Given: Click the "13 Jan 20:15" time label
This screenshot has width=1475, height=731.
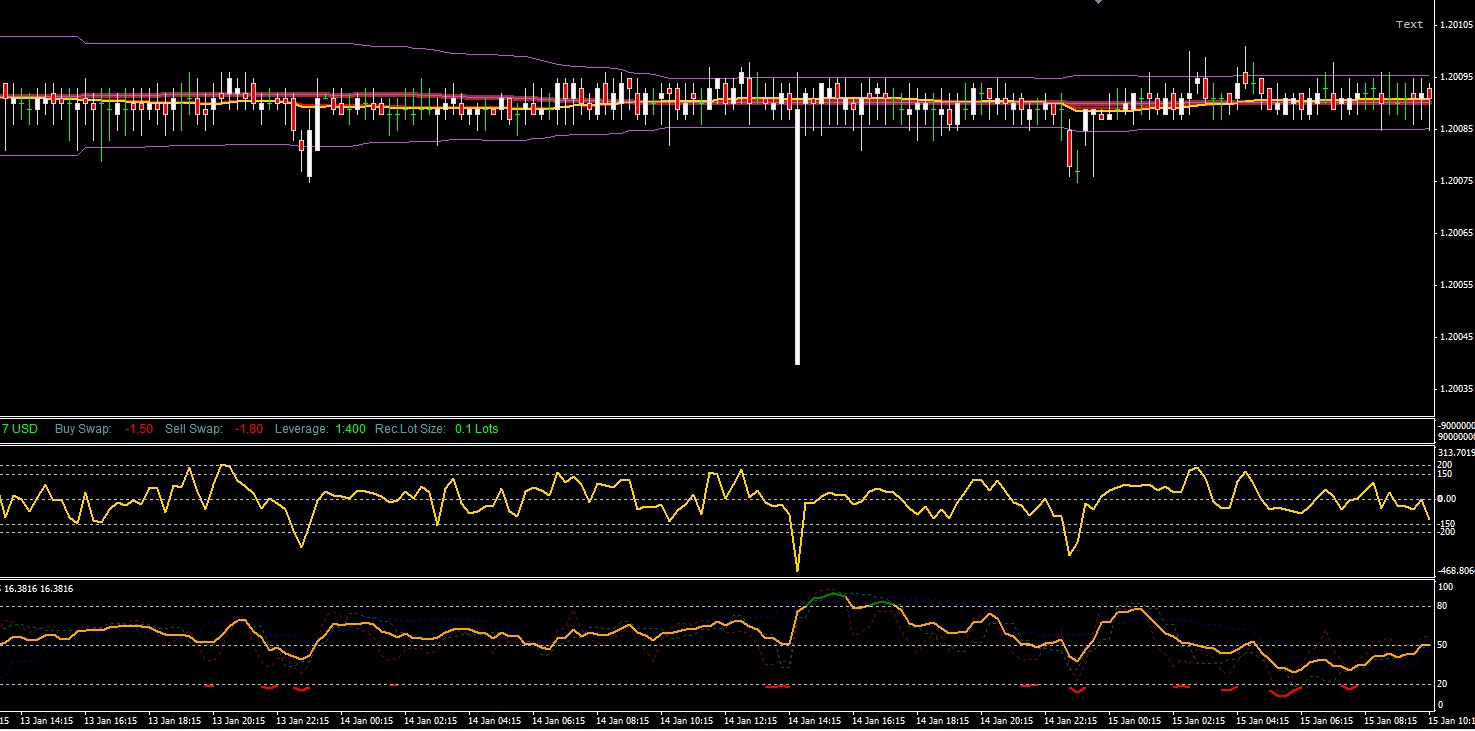Looking at the screenshot, I should (x=239, y=720).
